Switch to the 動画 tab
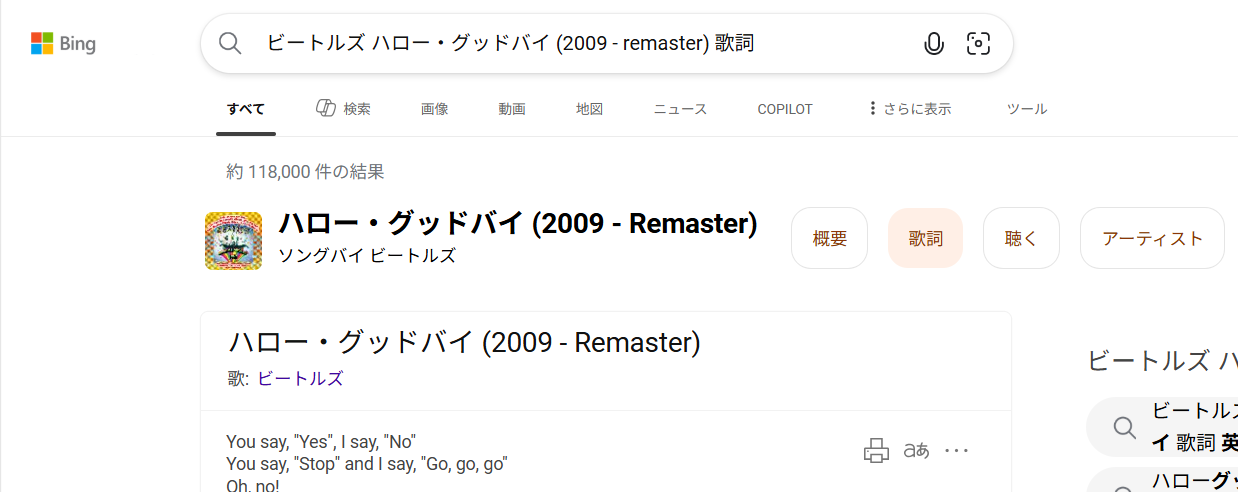 point(512,109)
